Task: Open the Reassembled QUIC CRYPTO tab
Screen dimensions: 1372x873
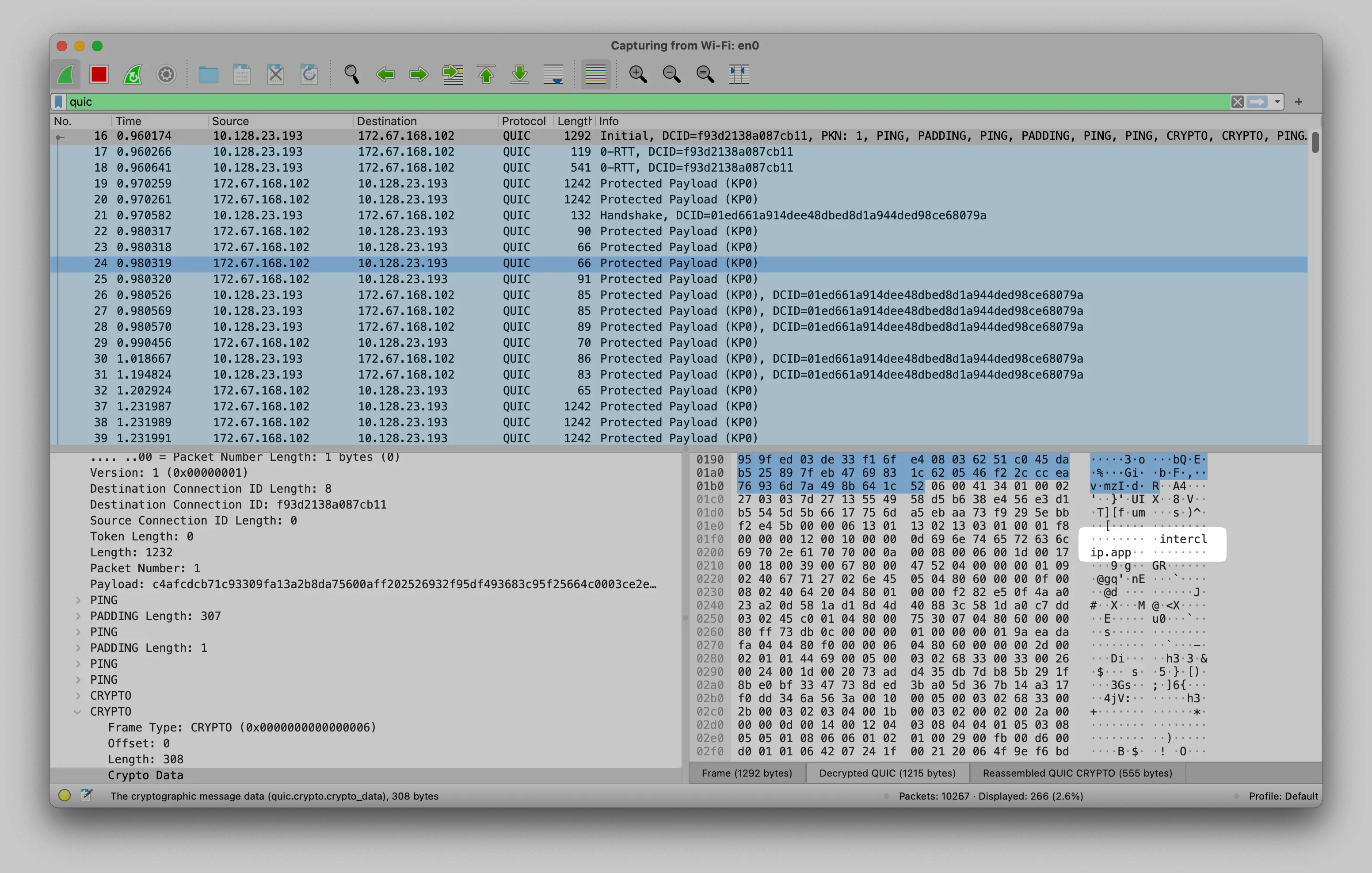Action: (x=1077, y=773)
